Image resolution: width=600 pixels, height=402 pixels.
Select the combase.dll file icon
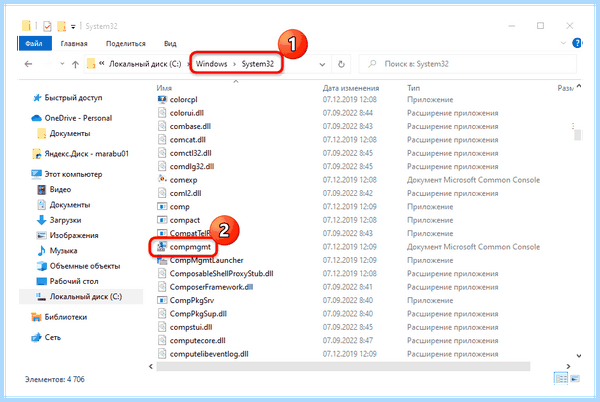(x=162, y=126)
